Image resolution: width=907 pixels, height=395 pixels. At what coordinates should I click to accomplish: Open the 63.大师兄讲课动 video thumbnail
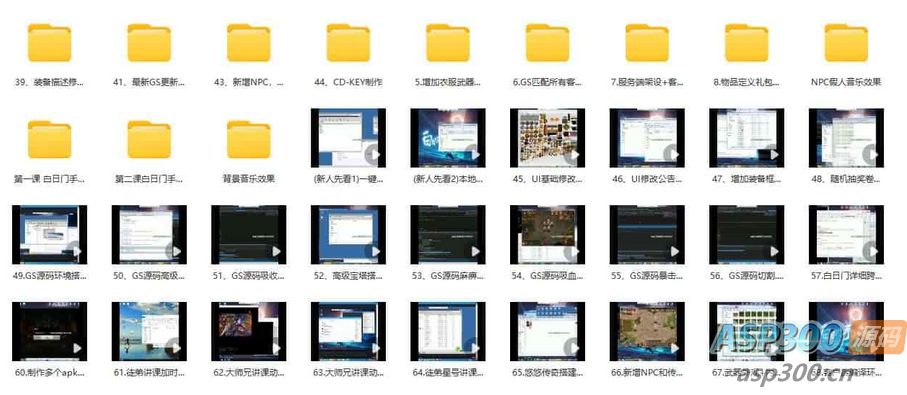(348, 331)
